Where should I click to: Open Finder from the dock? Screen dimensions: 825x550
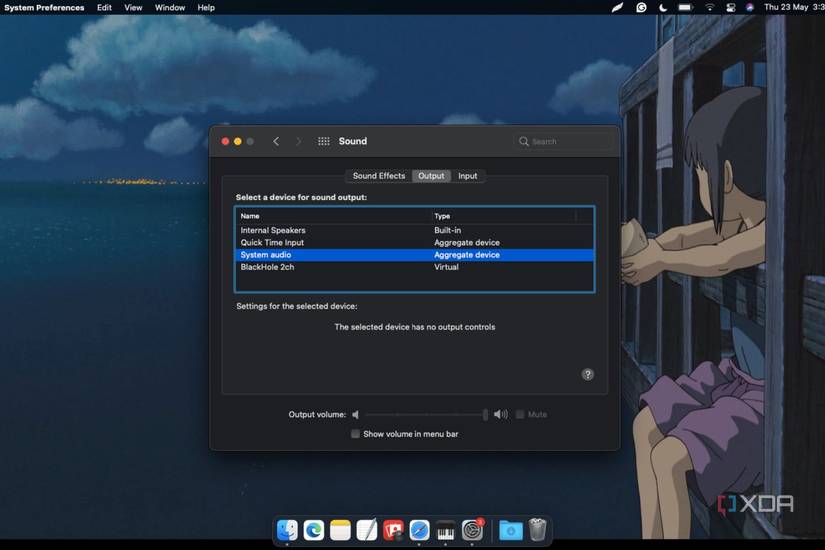click(x=287, y=530)
